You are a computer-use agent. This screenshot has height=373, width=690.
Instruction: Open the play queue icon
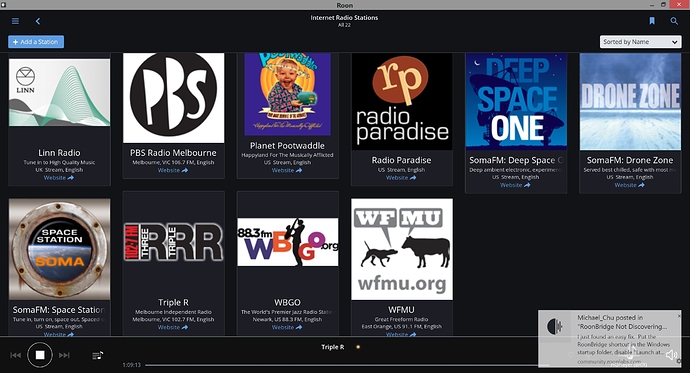pyautogui.click(x=98, y=355)
